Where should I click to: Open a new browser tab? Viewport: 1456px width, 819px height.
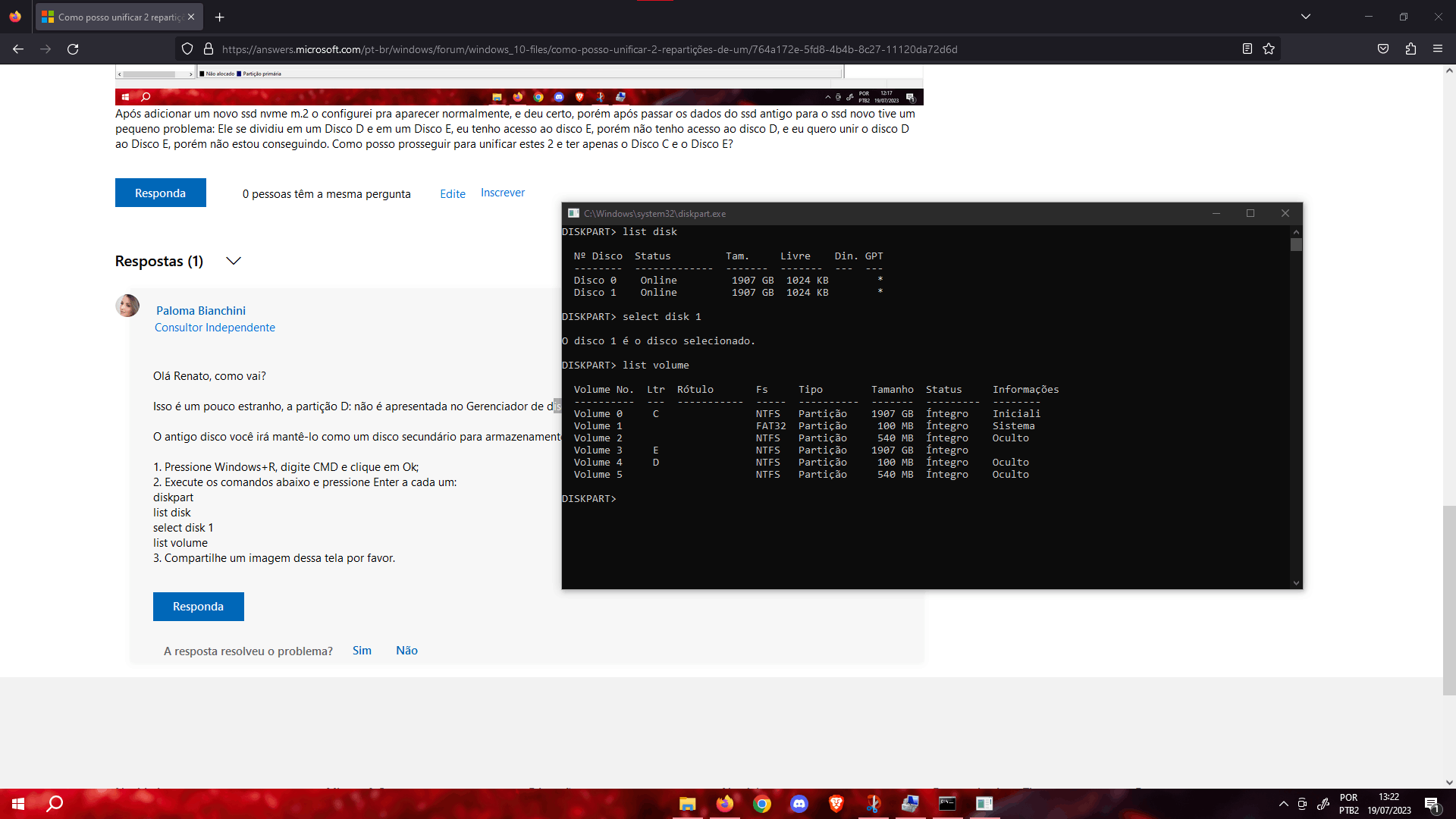point(220,17)
